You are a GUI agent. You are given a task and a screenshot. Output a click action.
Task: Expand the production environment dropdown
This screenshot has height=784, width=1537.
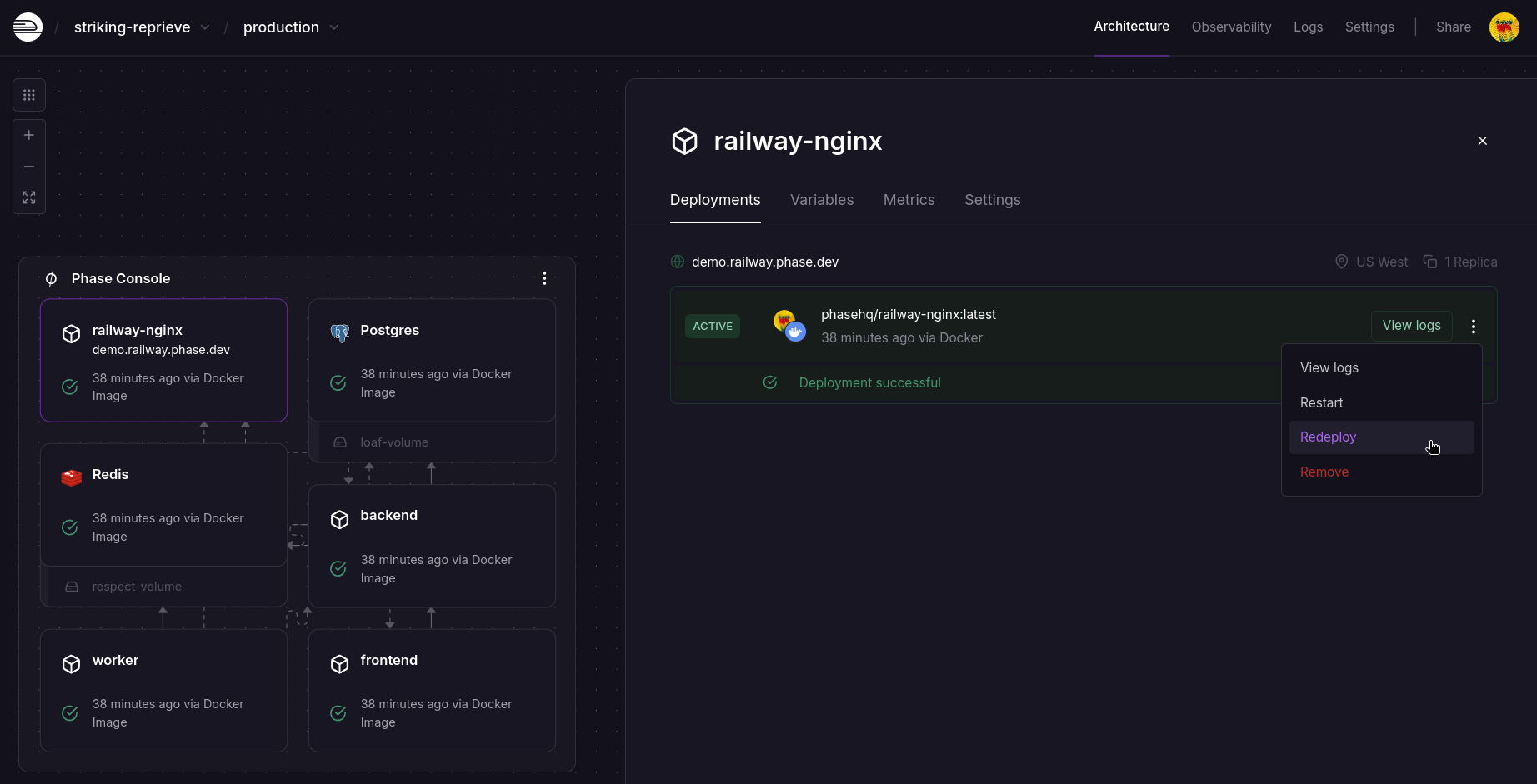point(334,27)
